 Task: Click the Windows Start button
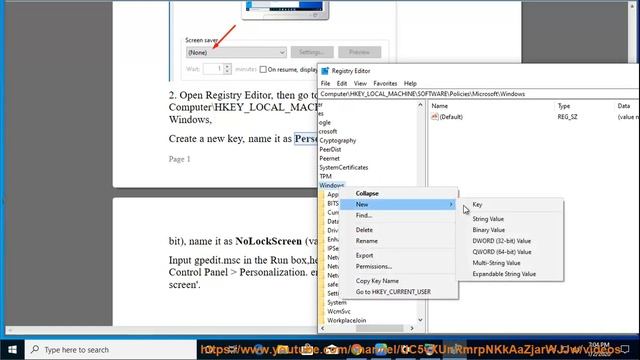(12, 350)
